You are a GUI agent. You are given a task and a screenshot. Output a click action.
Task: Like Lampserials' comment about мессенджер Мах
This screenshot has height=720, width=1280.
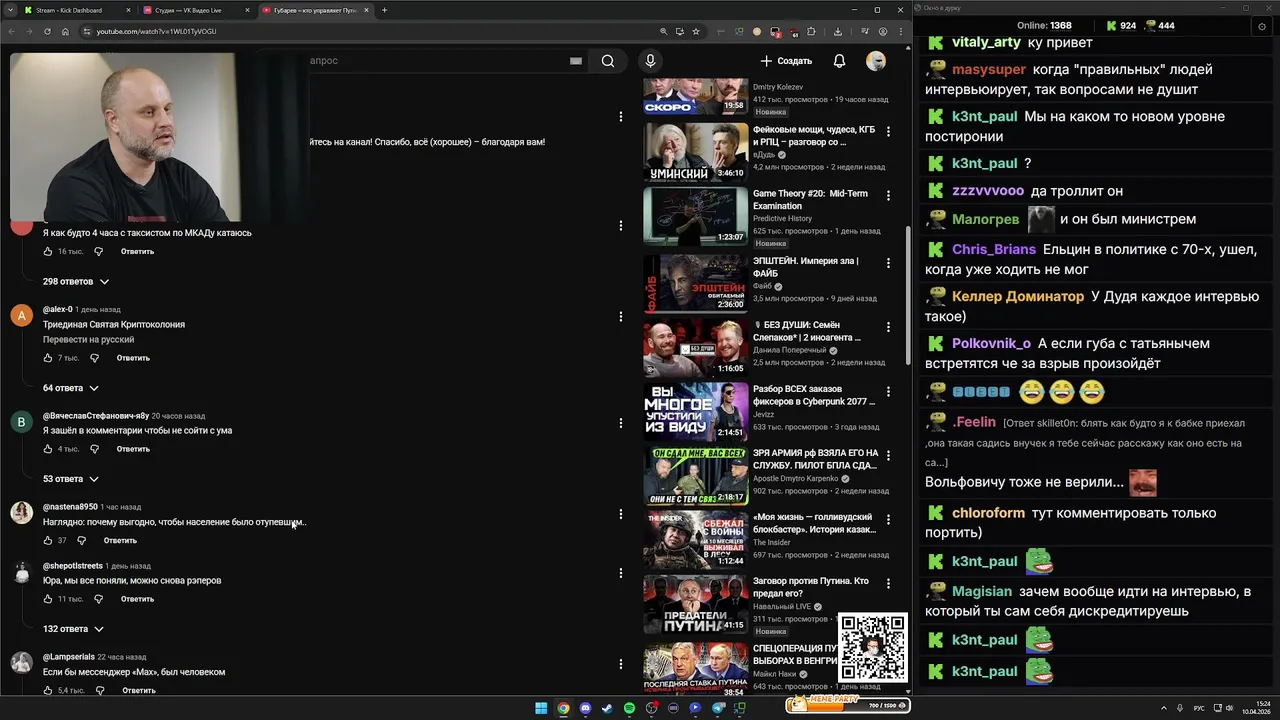click(x=47, y=690)
